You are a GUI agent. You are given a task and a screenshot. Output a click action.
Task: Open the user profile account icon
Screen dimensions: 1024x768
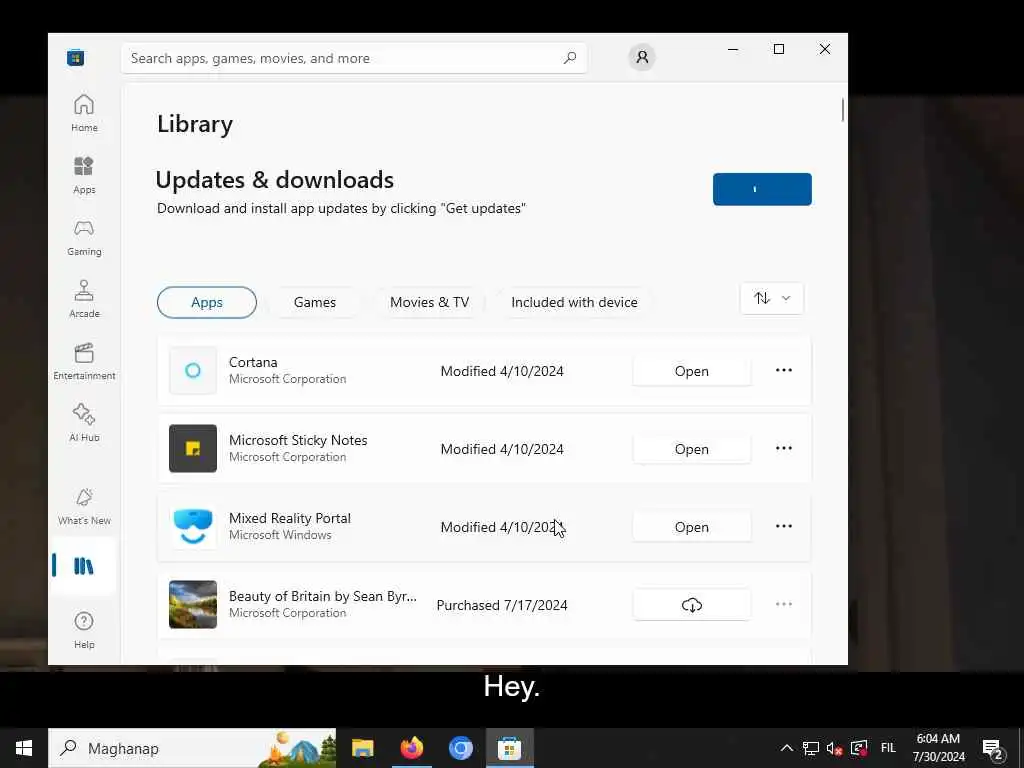[x=642, y=57]
